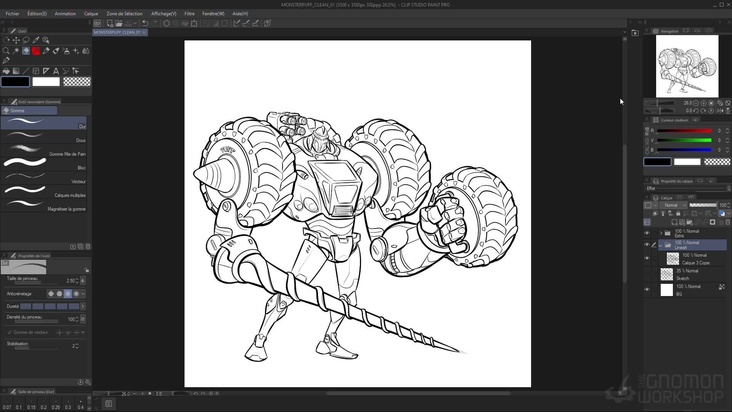732x412 pixels.
Task: Toggle Gomme de vecteur checkbox
Action: [x=9, y=332]
